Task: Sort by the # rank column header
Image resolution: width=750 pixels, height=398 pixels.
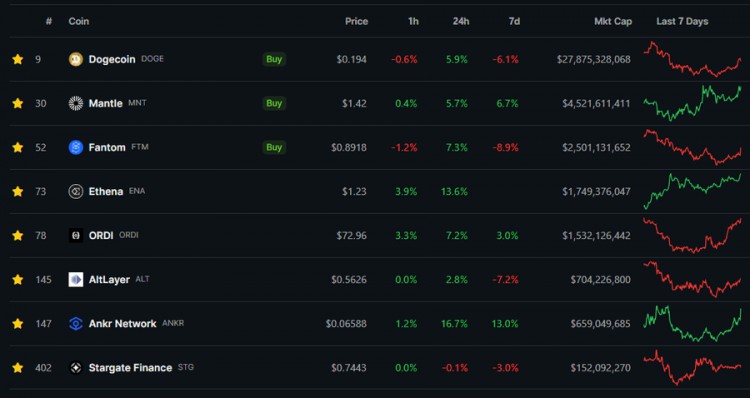Action: [x=48, y=22]
